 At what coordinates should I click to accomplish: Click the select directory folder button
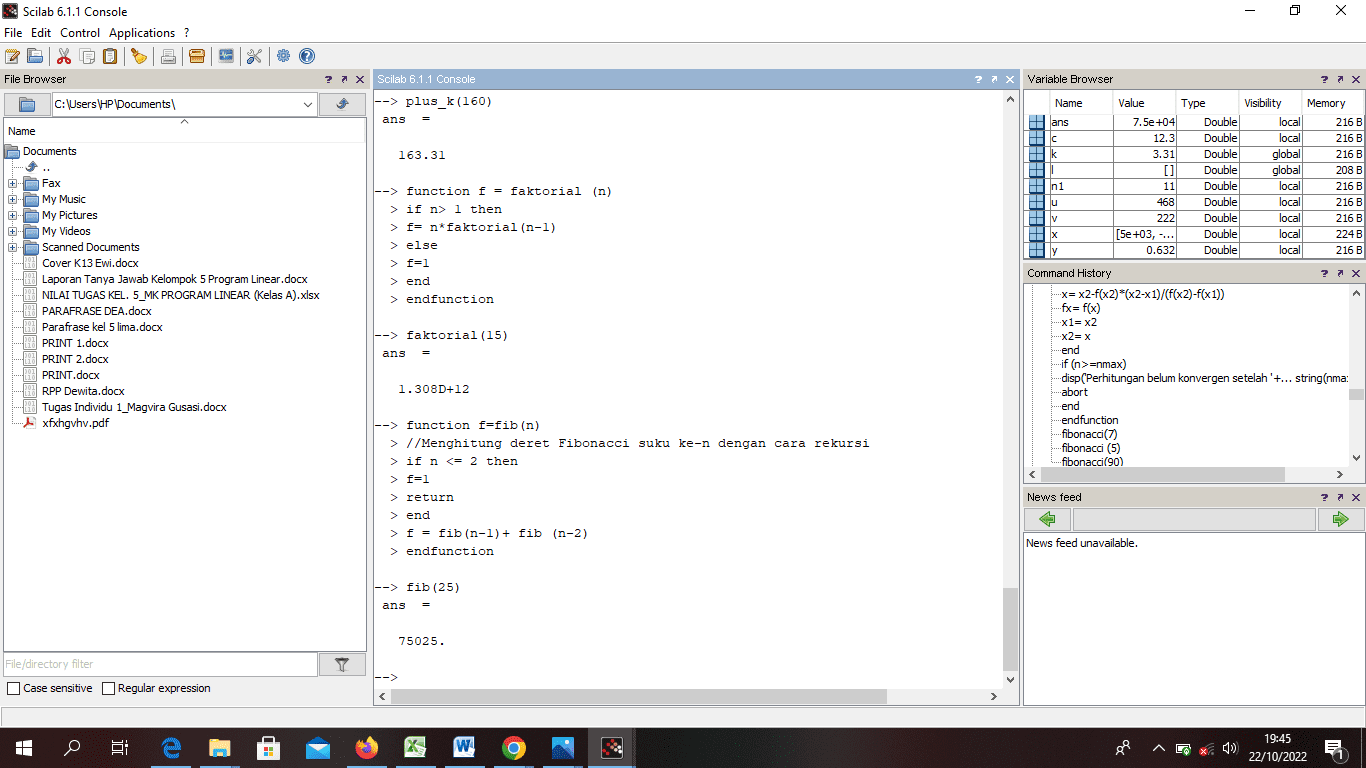pos(27,104)
